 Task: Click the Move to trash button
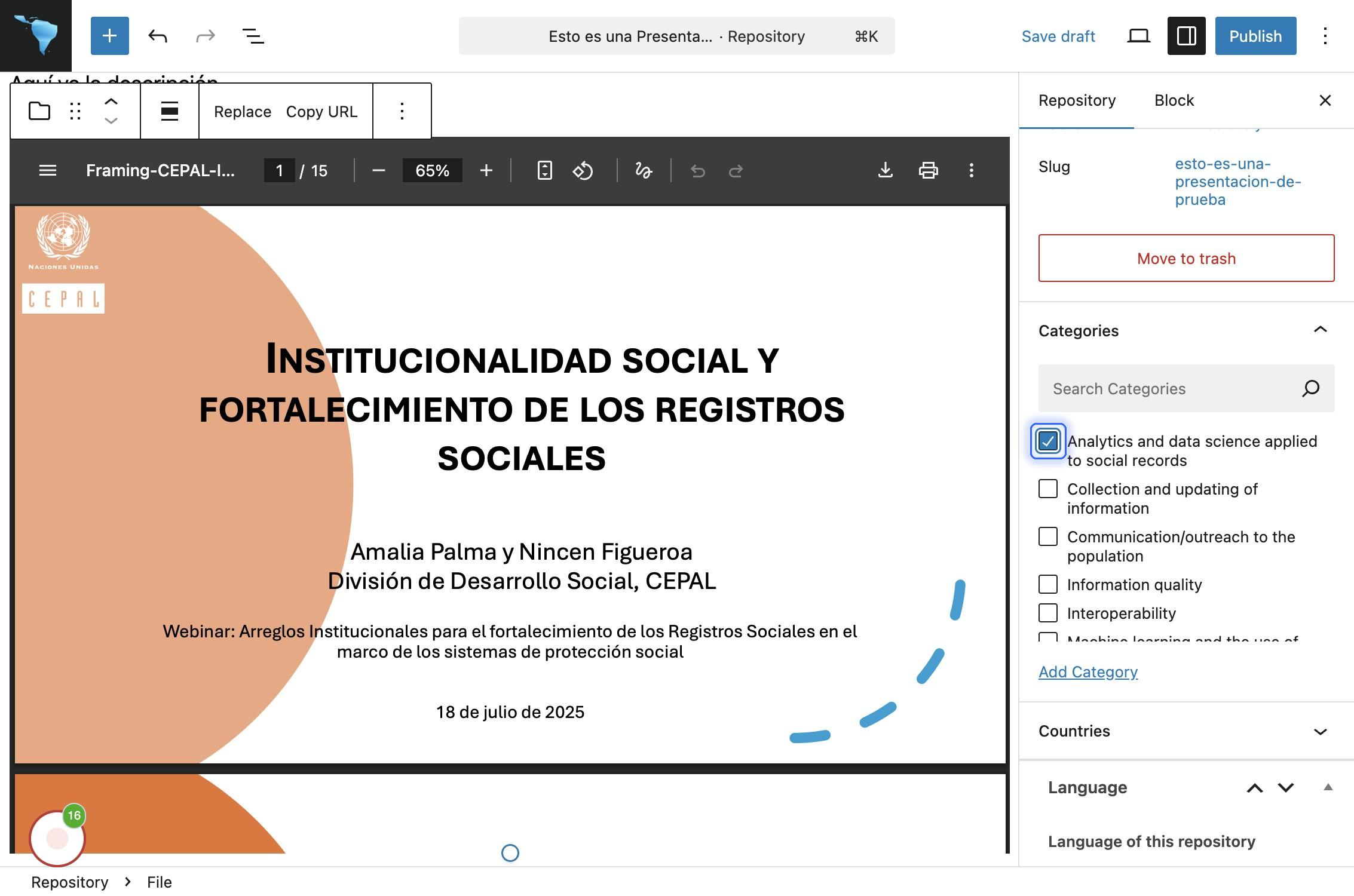(1186, 258)
